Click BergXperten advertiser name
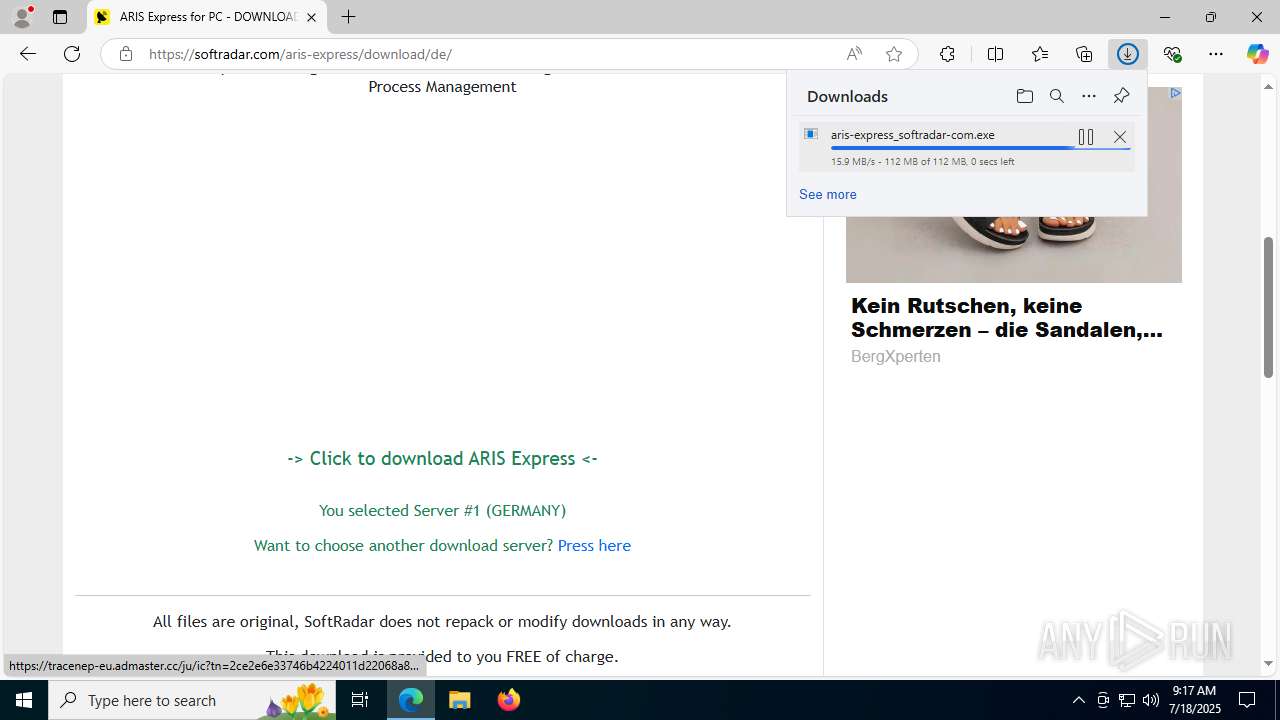The width and height of the screenshot is (1280, 720). pyautogui.click(x=895, y=356)
